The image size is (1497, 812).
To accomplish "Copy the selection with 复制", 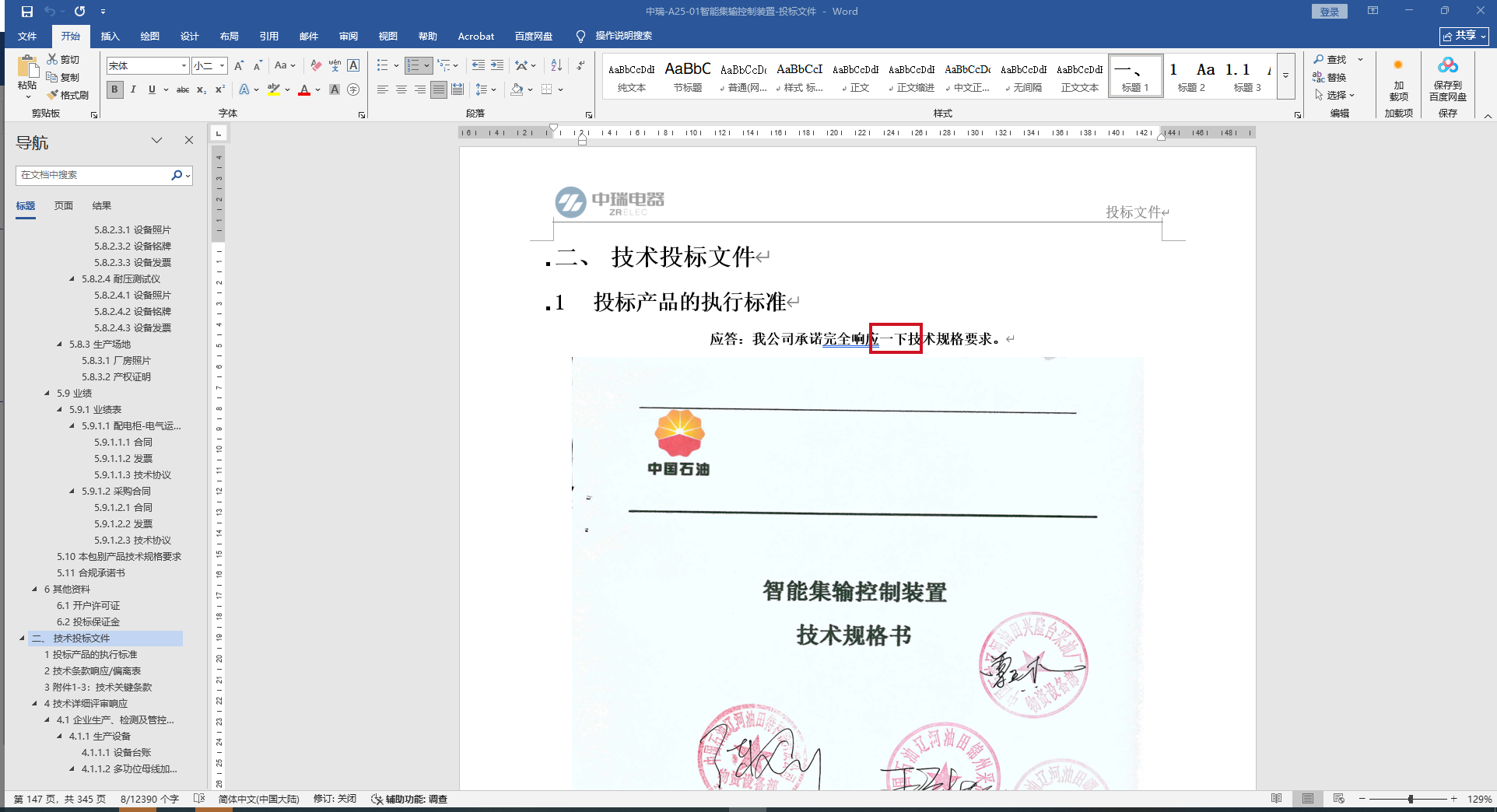I will [x=63, y=77].
